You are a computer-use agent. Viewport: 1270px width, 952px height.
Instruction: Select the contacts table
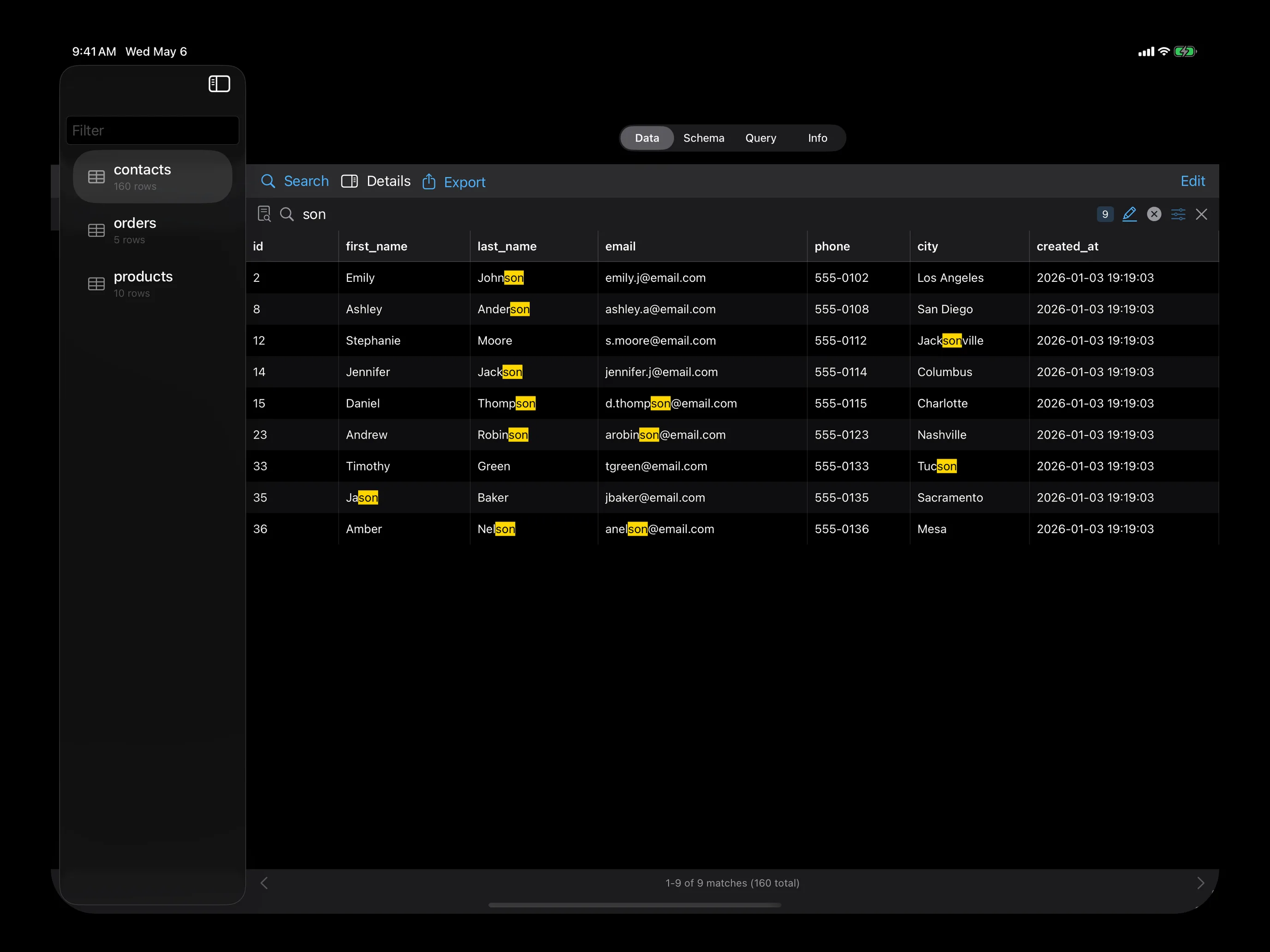[153, 177]
